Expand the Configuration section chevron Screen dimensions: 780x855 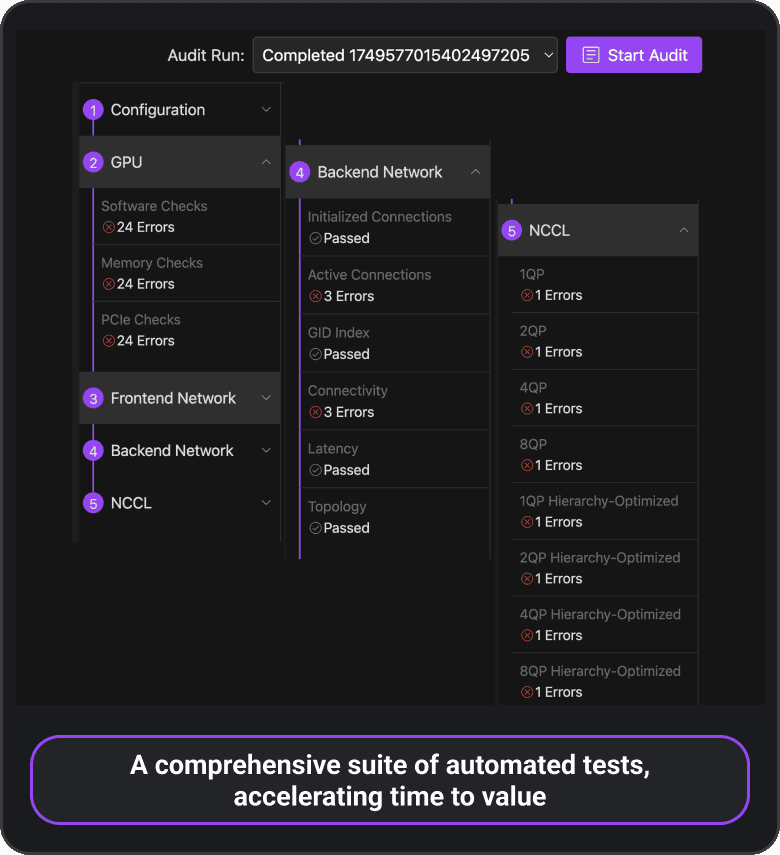coord(266,110)
